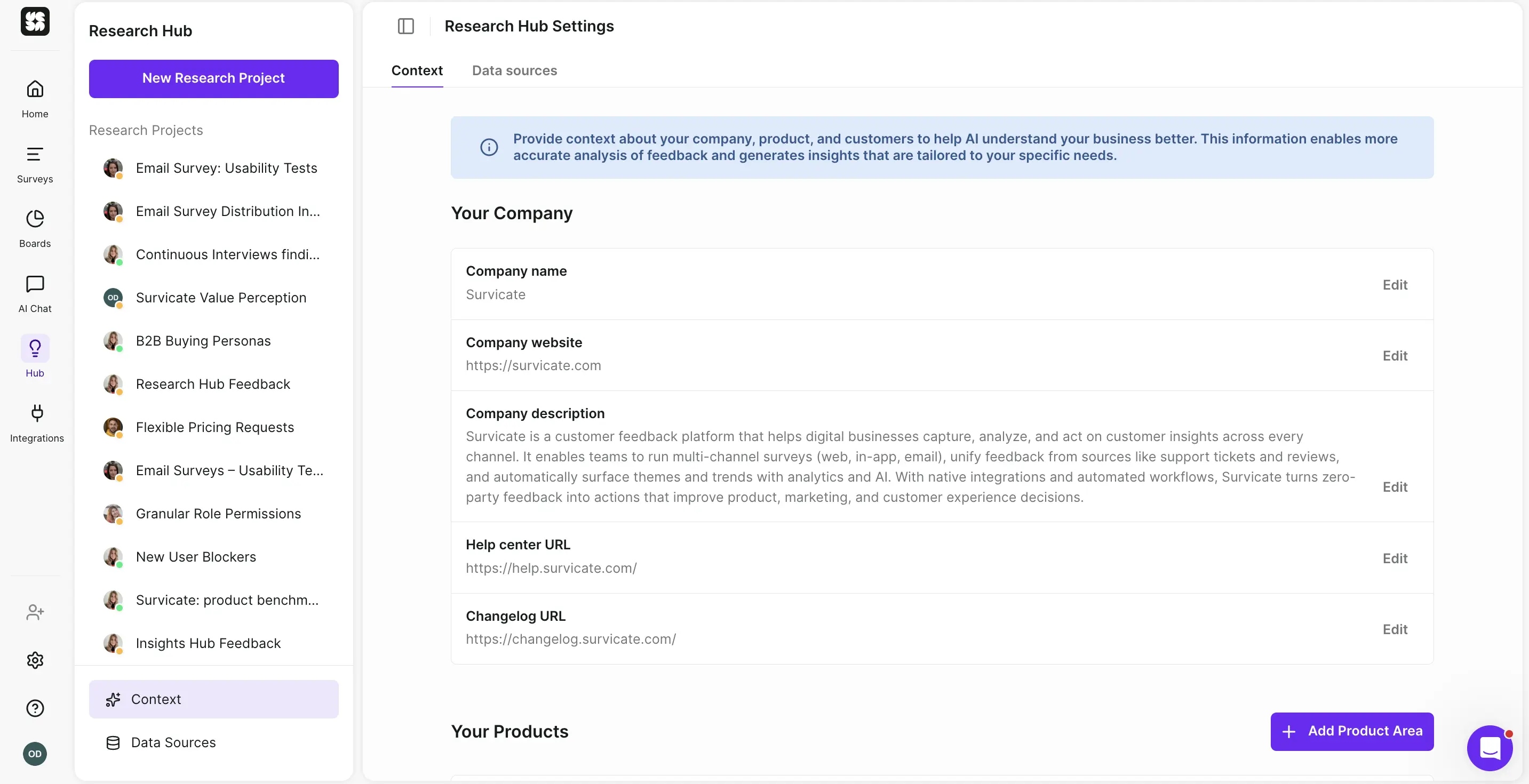Click OD avatar beside Survicate Value Perception
The image size is (1529, 784).
(113, 298)
